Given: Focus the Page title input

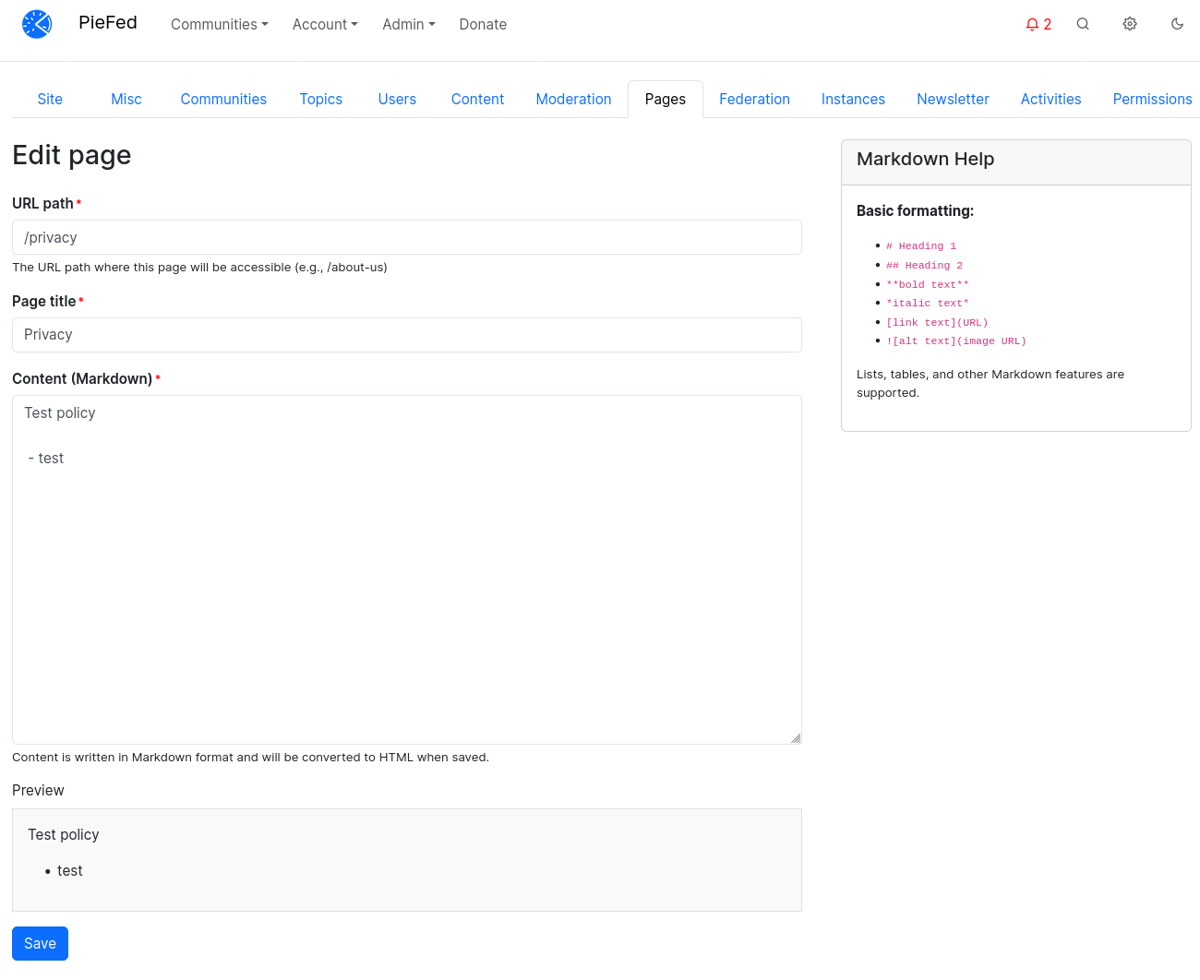Looking at the screenshot, I should point(406,334).
